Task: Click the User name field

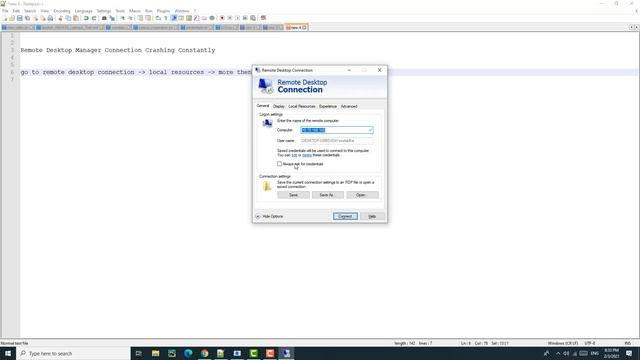Action: (x=337, y=140)
